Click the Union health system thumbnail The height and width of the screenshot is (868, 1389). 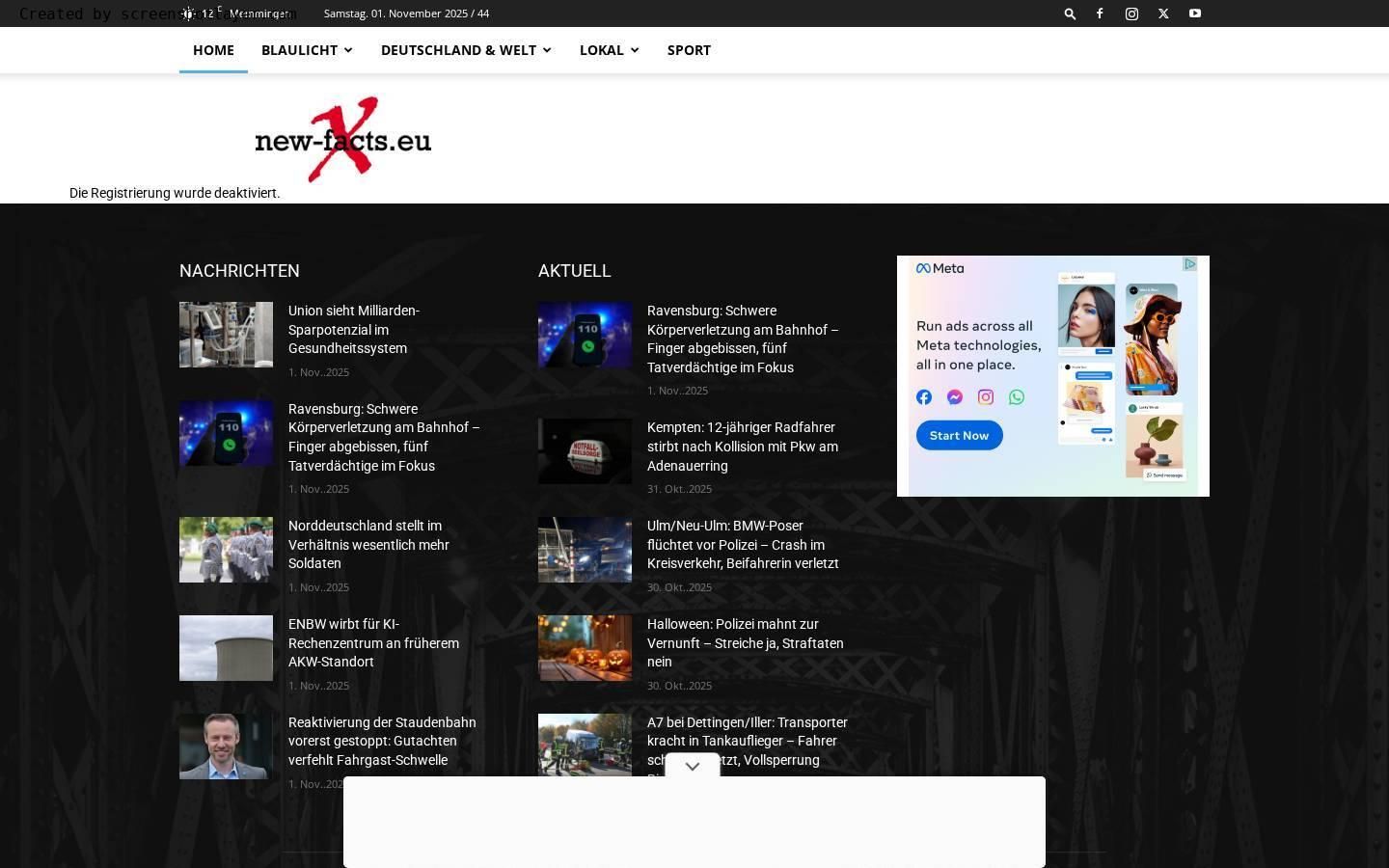pyautogui.click(x=226, y=335)
